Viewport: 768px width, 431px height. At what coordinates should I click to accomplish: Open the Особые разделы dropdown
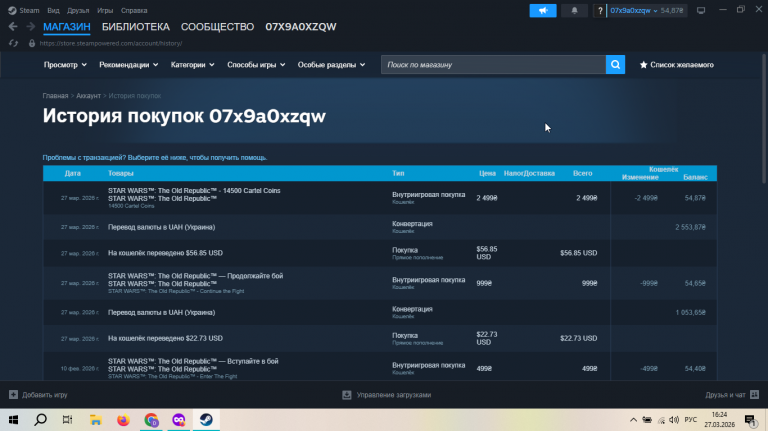331,65
